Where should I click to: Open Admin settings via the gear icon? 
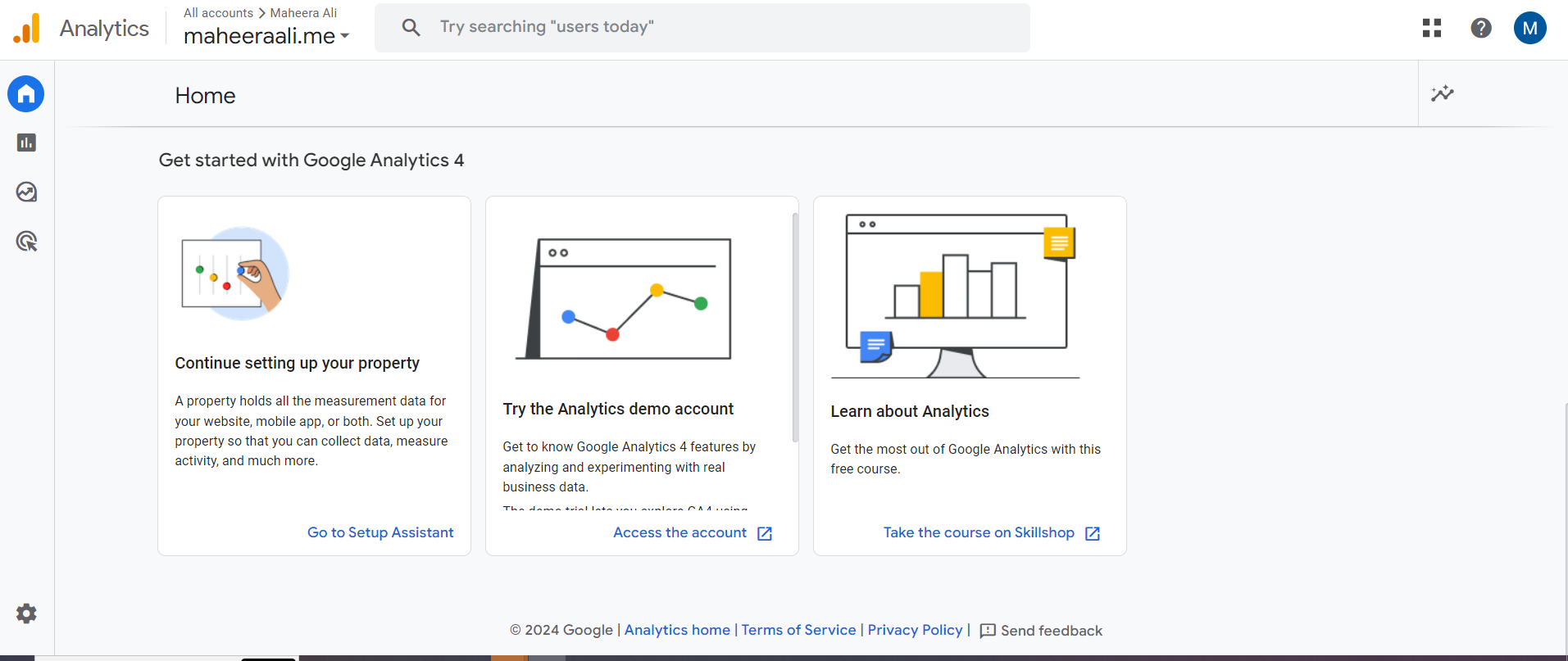coord(25,613)
